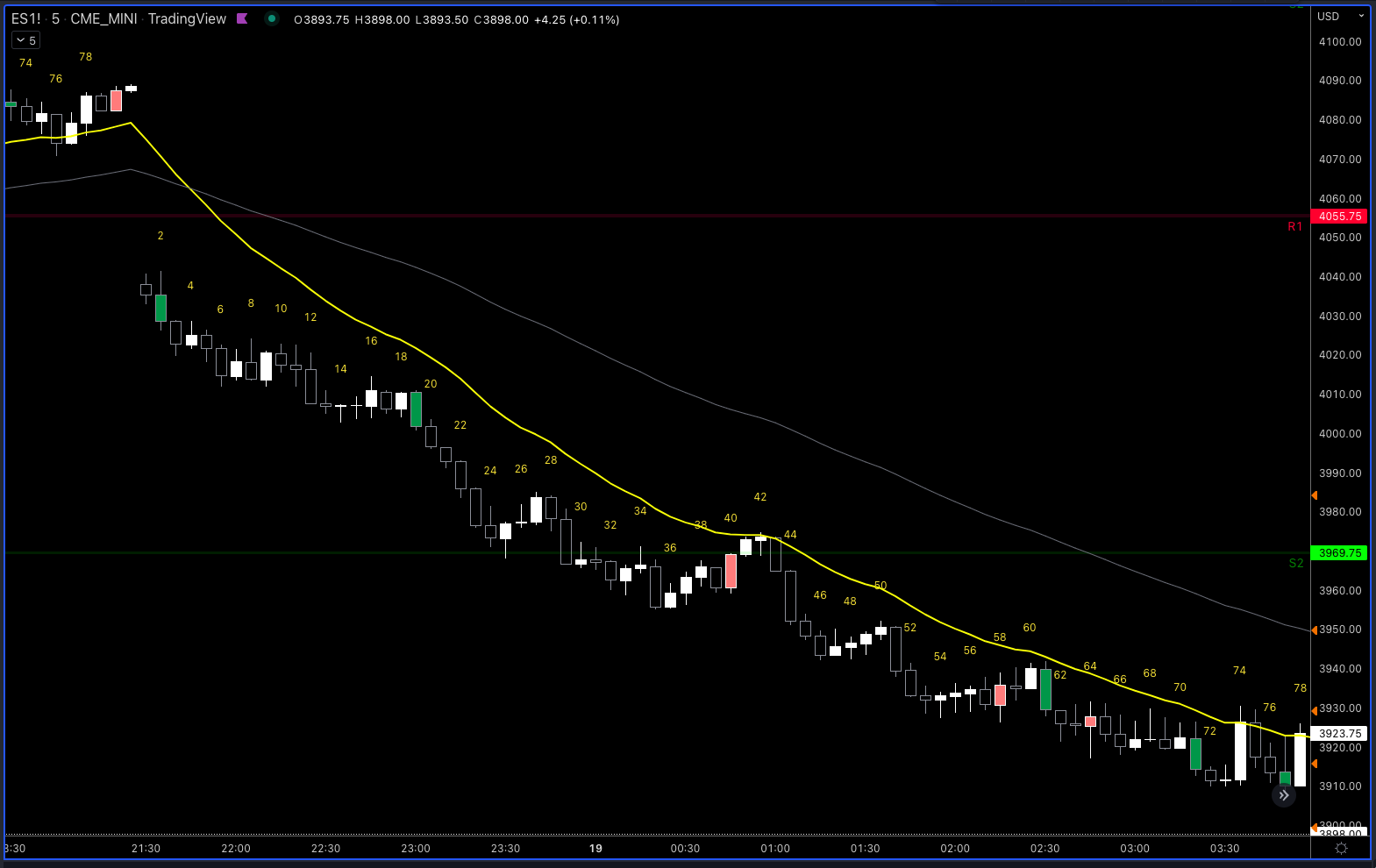Click the +4.25 (+0.11%) change value

pyautogui.click(x=577, y=19)
